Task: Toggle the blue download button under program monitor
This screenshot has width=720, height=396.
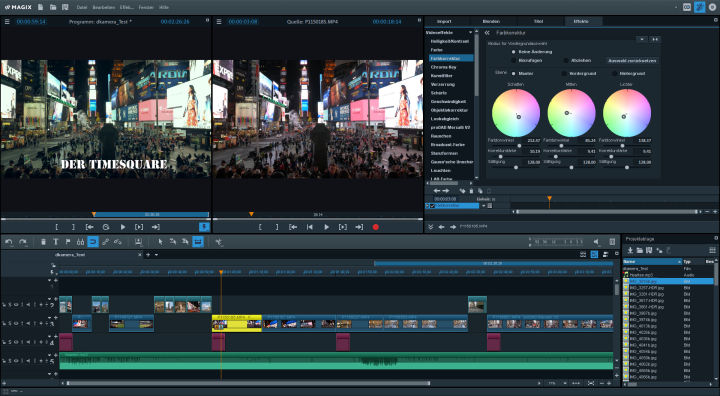Action: [204, 227]
